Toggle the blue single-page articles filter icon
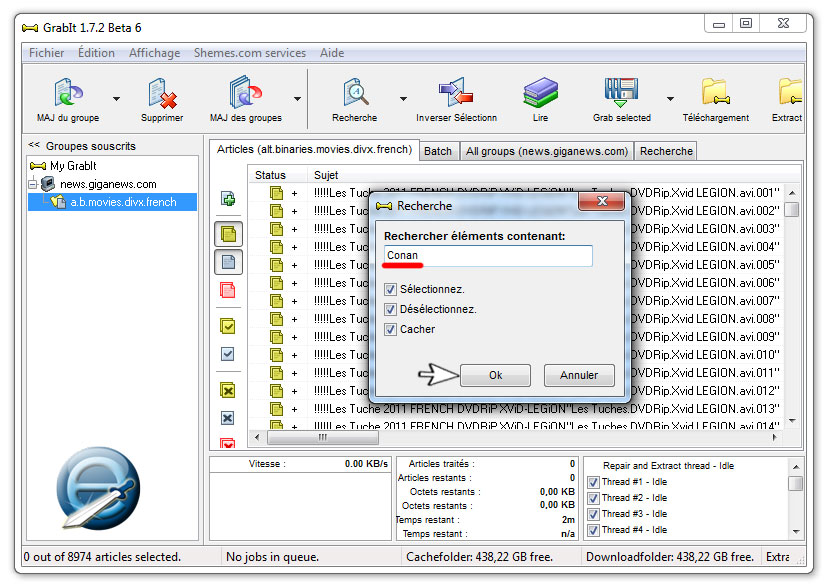 (x=229, y=262)
